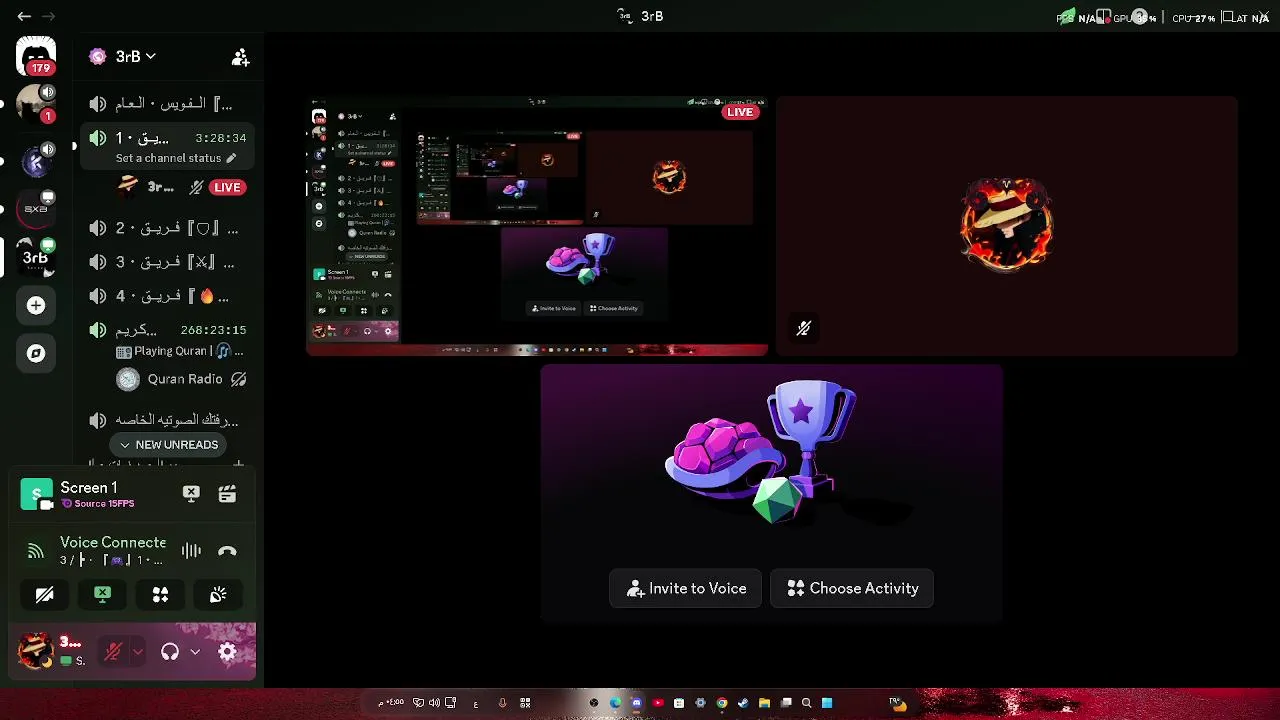Open the Quran voice channel with timer 268:23:15
Viewport: 1280px width, 720px height.
(167, 330)
